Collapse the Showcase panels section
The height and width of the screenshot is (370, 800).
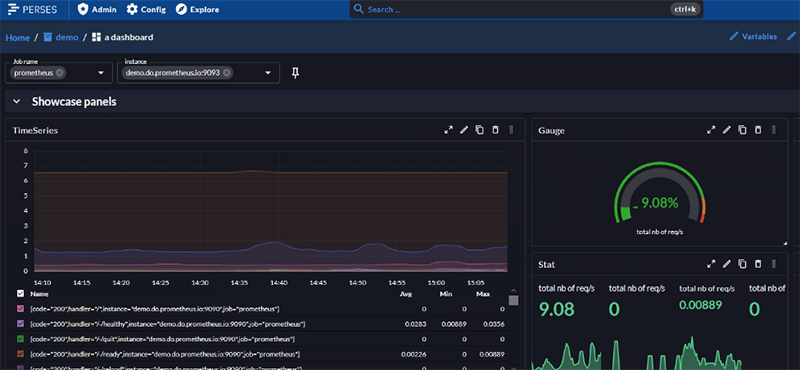[x=17, y=102]
